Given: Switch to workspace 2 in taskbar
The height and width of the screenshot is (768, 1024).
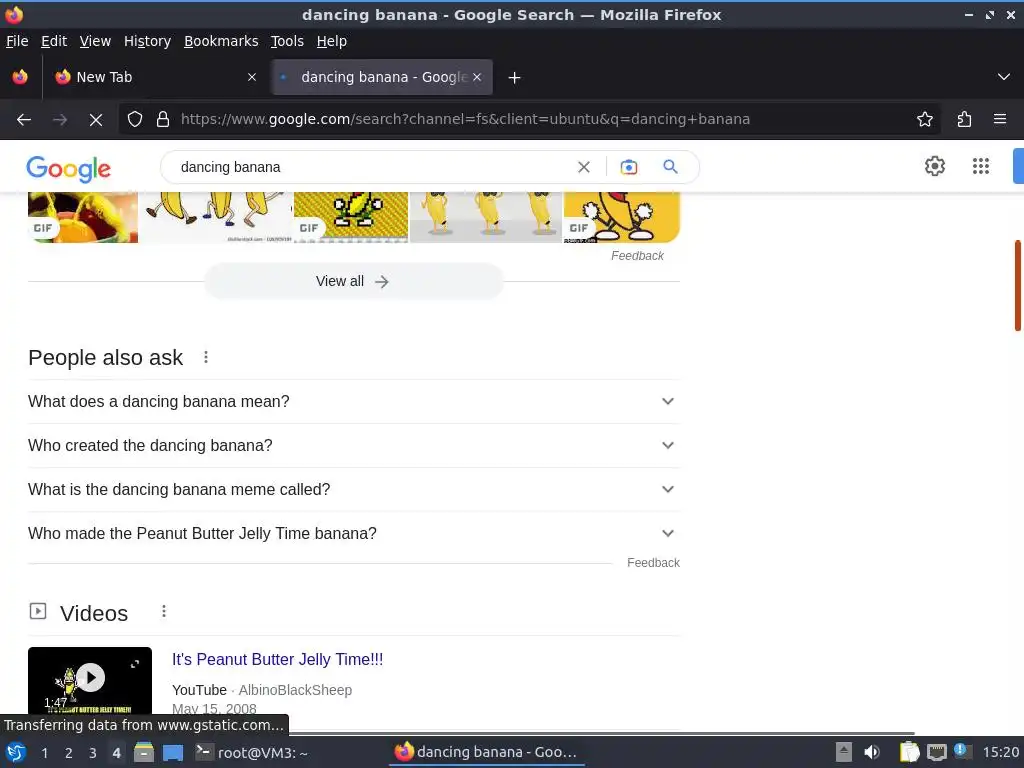Looking at the screenshot, I should 69,753.
